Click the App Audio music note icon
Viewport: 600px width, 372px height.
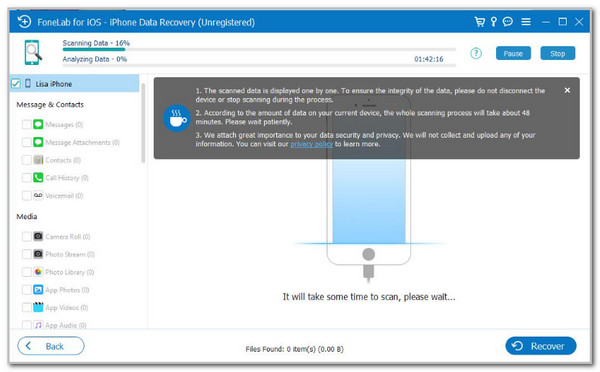click(x=38, y=325)
